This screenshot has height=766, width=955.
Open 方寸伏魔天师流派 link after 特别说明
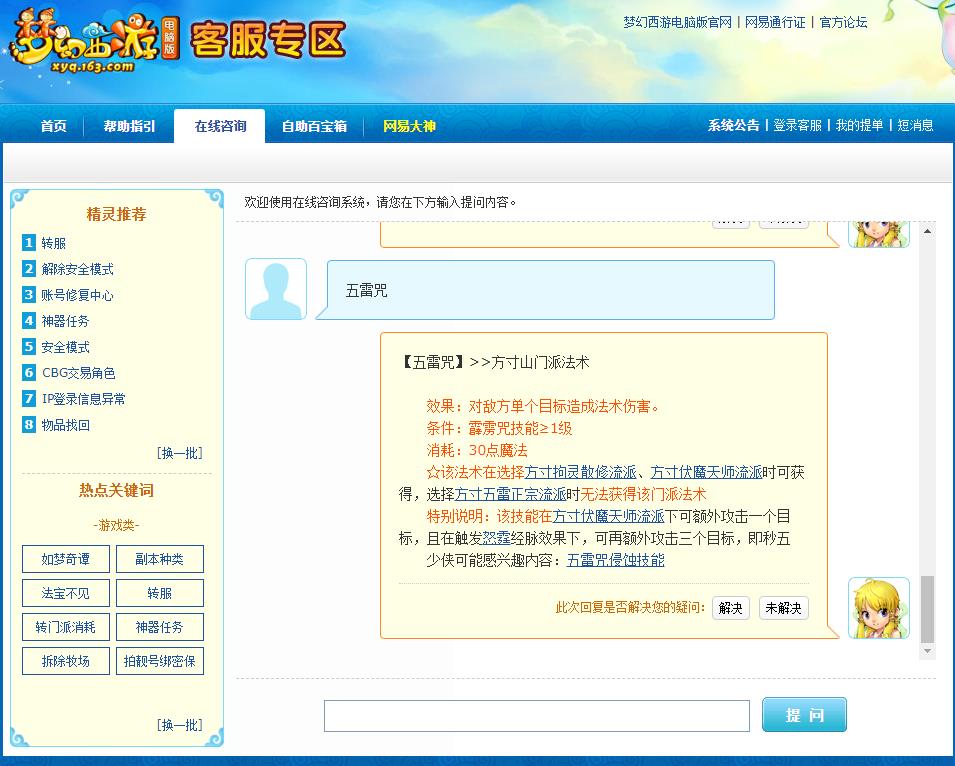tap(608, 516)
